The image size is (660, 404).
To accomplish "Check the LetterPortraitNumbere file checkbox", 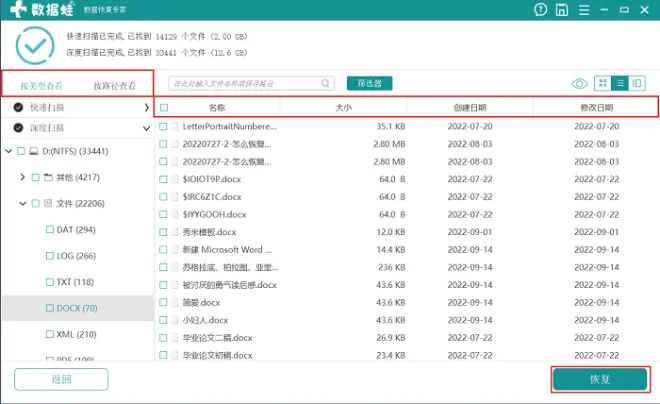I will pos(163,126).
